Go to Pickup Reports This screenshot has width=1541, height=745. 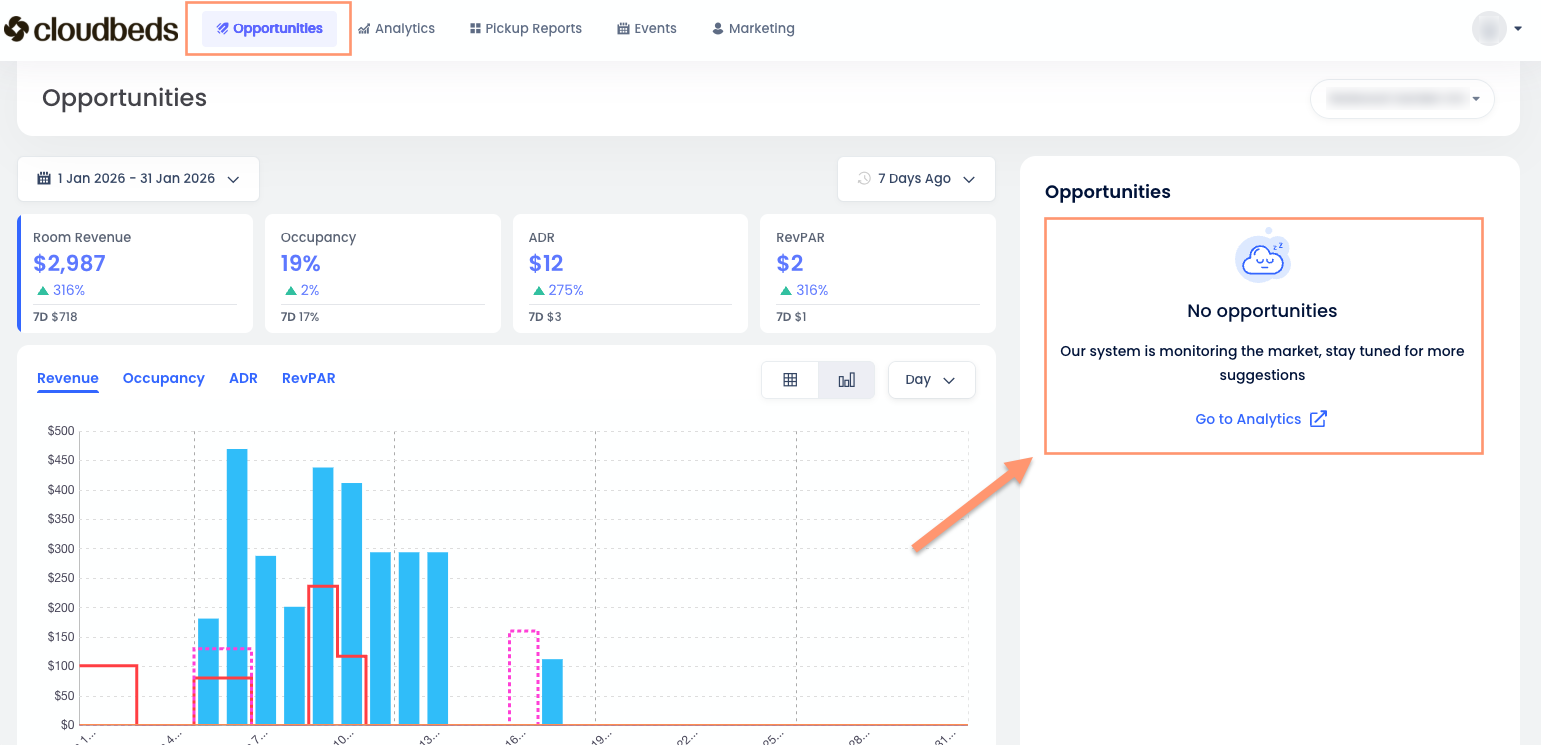click(525, 29)
